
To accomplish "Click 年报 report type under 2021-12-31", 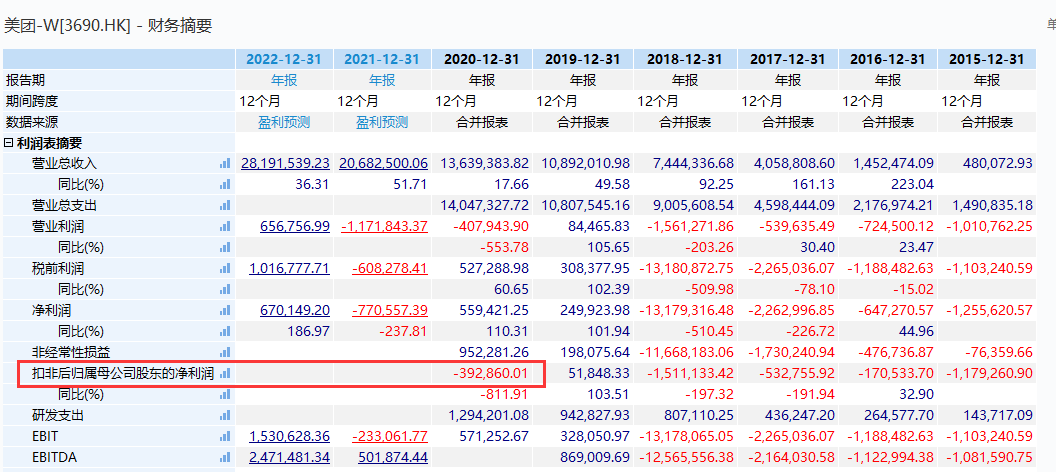I will (382, 80).
